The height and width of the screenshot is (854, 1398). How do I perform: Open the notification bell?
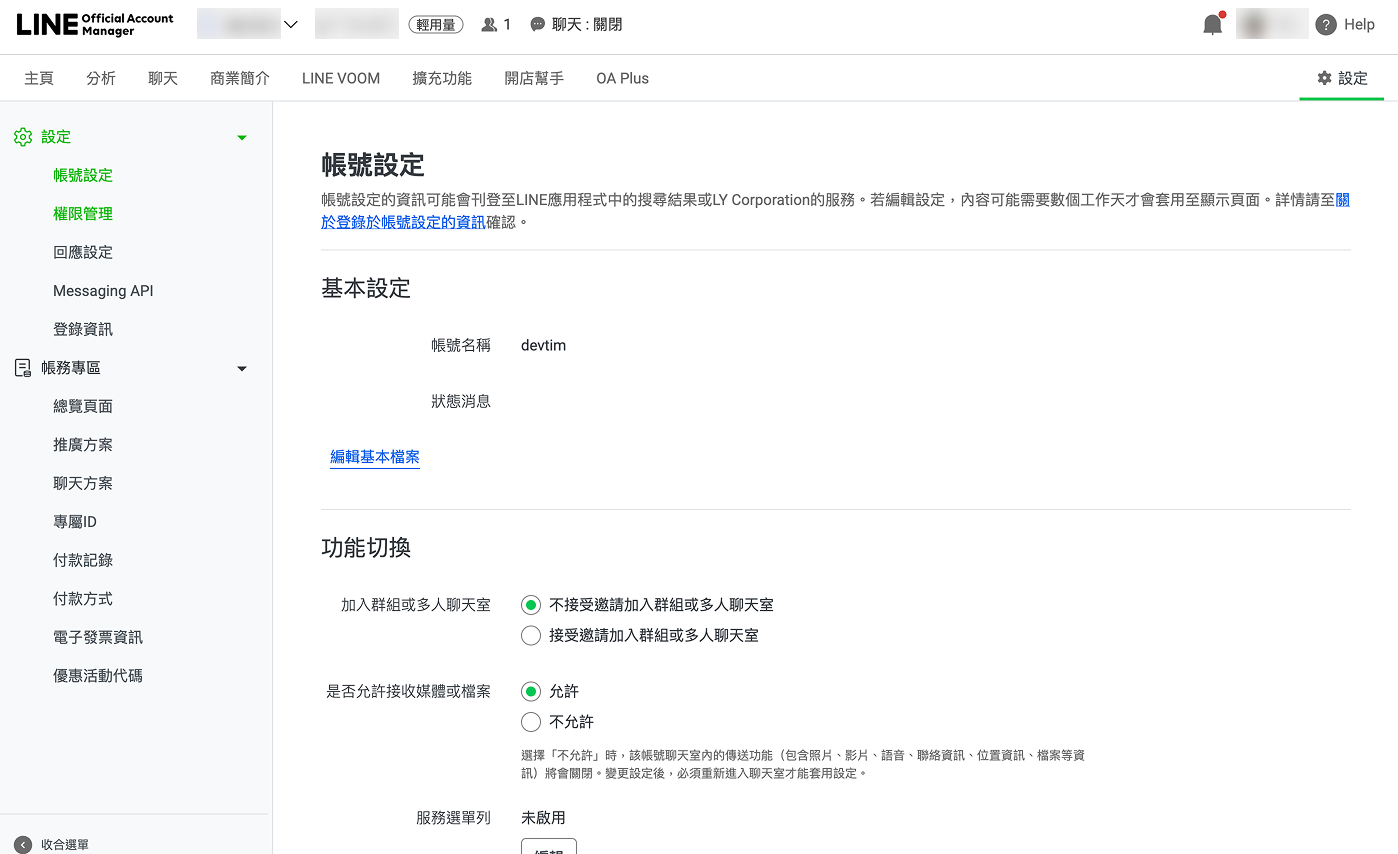1213,25
